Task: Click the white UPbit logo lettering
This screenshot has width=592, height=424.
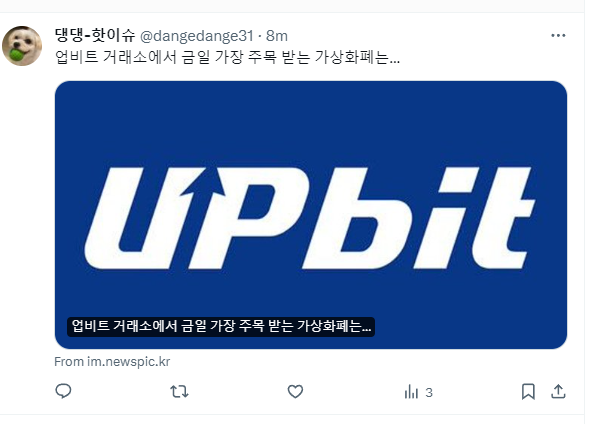Action: (x=310, y=218)
